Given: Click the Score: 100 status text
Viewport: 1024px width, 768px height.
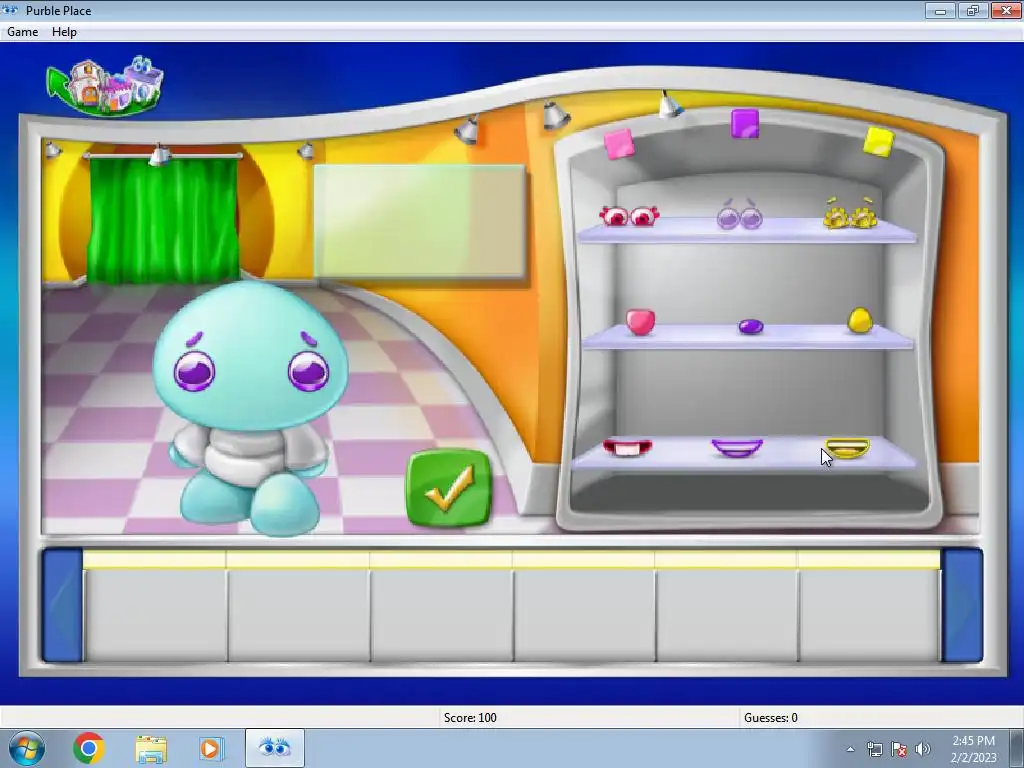Looking at the screenshot, I should [x=470, y=718].
